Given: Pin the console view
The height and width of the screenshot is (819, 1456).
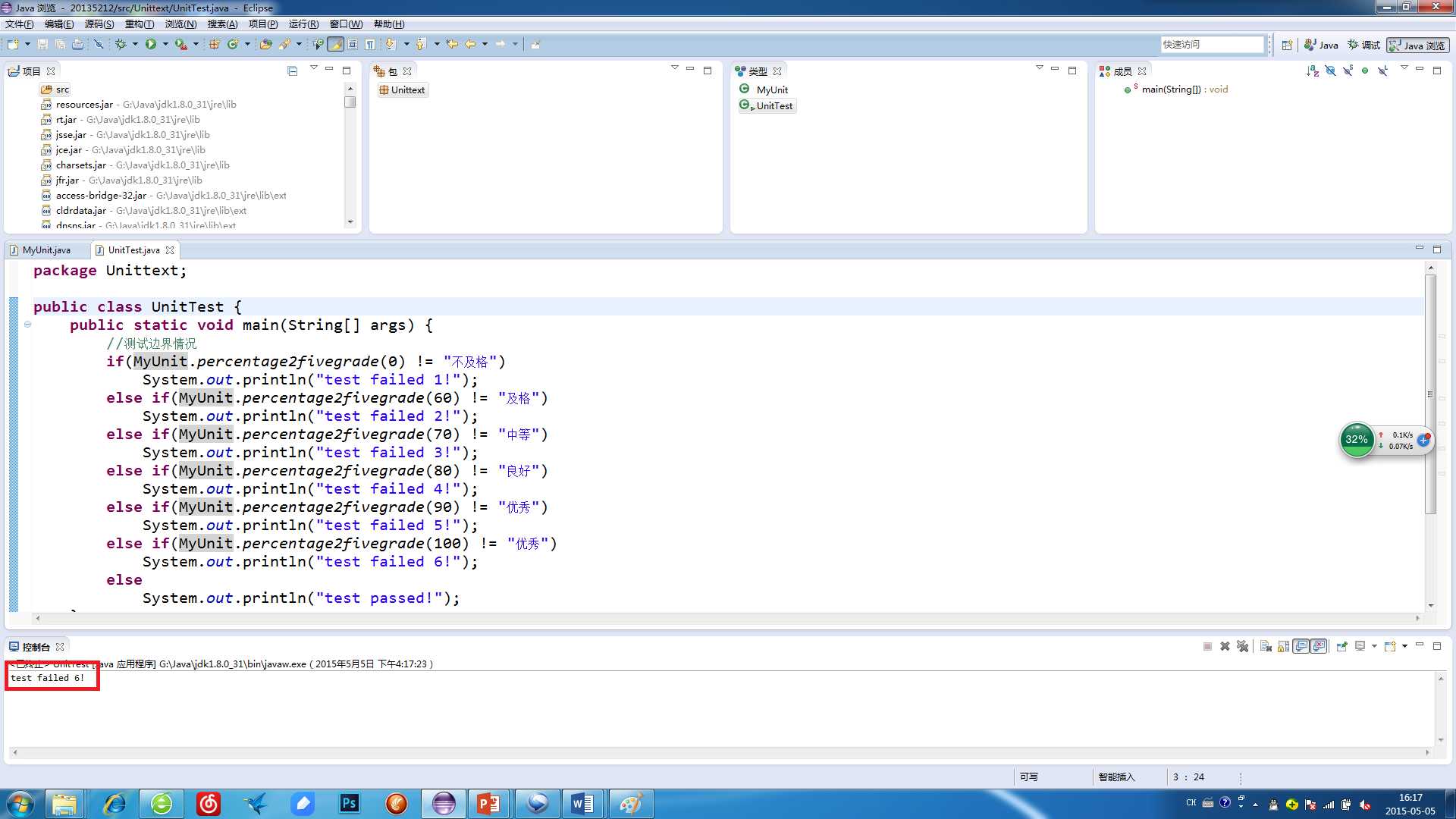Looking at the screenshot, I should tap(1341, 646).
